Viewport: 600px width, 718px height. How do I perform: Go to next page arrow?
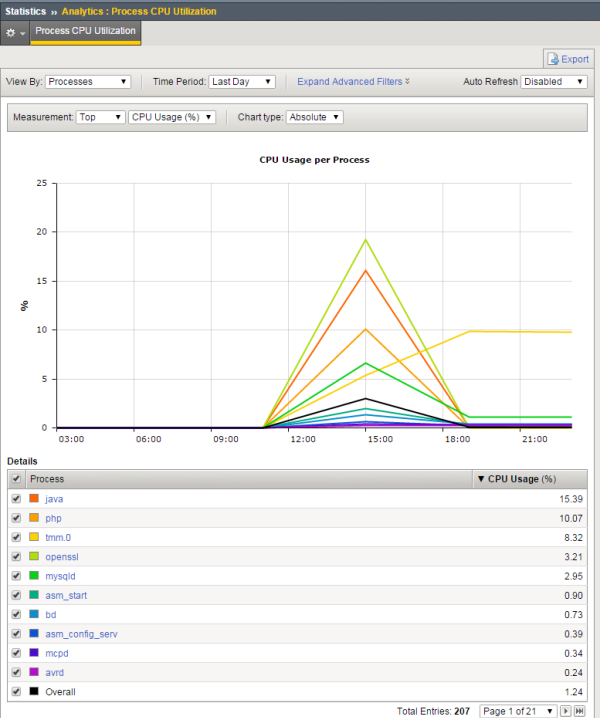pyautogui.click(x=565, y=710)
